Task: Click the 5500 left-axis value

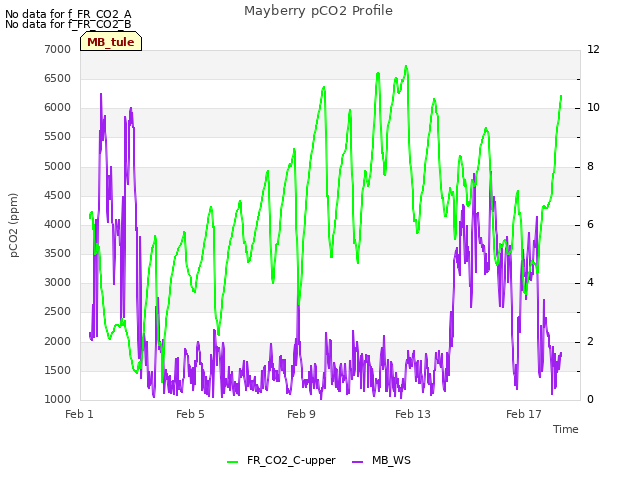Action: [x=58, y=137]
